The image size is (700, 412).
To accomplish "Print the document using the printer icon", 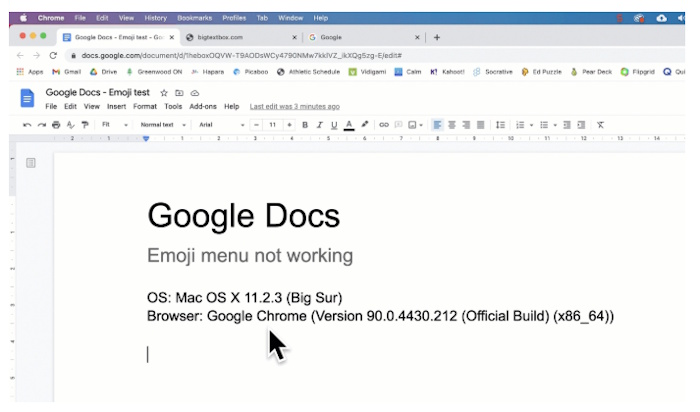I will click(56, 125).
